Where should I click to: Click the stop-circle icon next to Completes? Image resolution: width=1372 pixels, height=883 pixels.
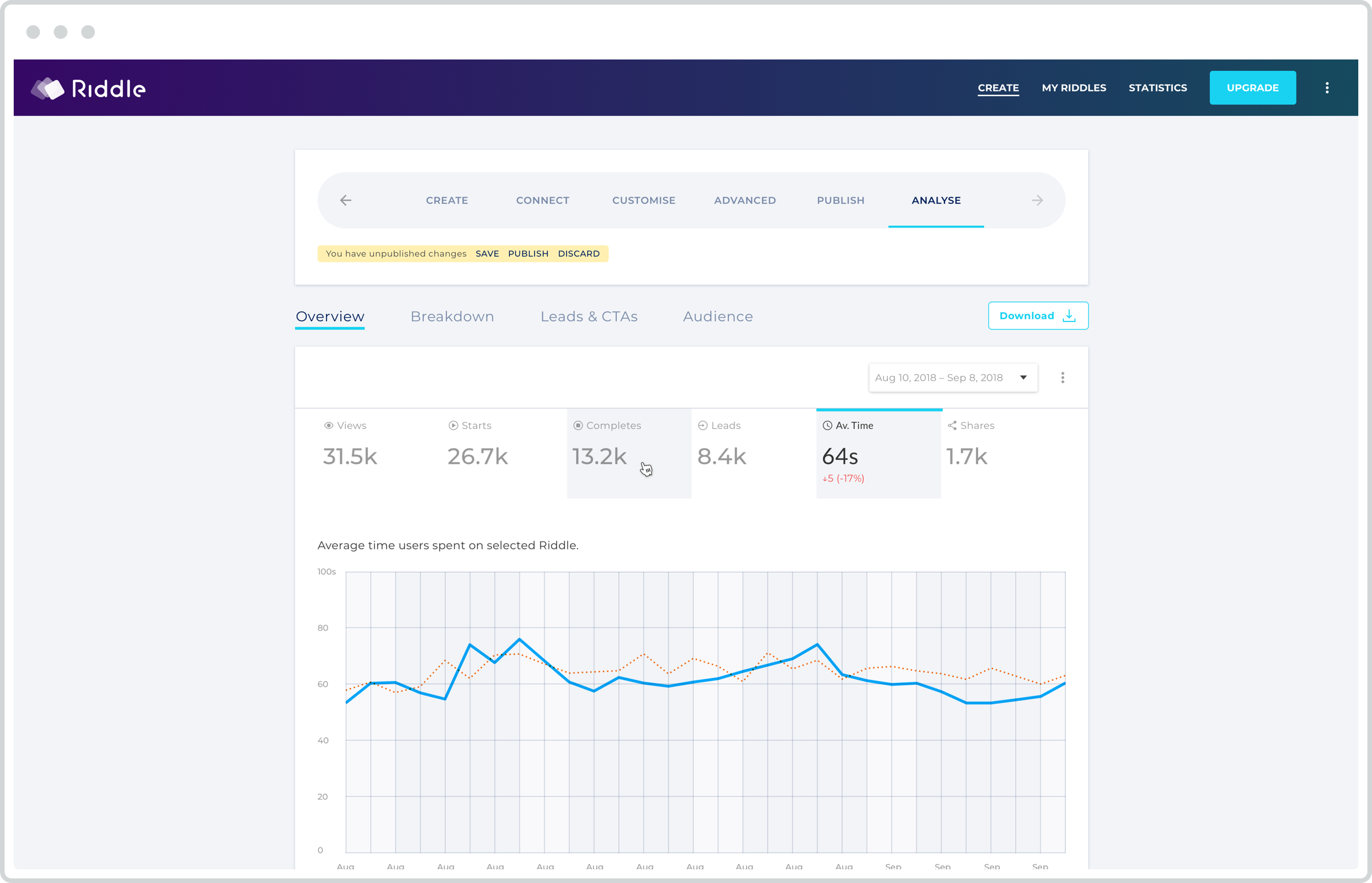point(578,425)
